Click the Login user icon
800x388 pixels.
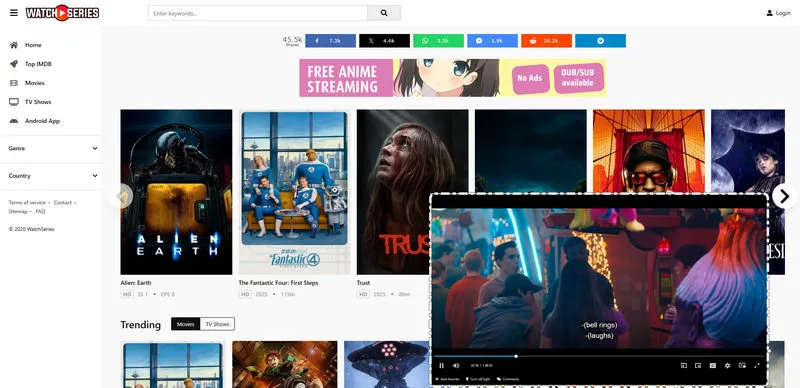pos(769,13)
